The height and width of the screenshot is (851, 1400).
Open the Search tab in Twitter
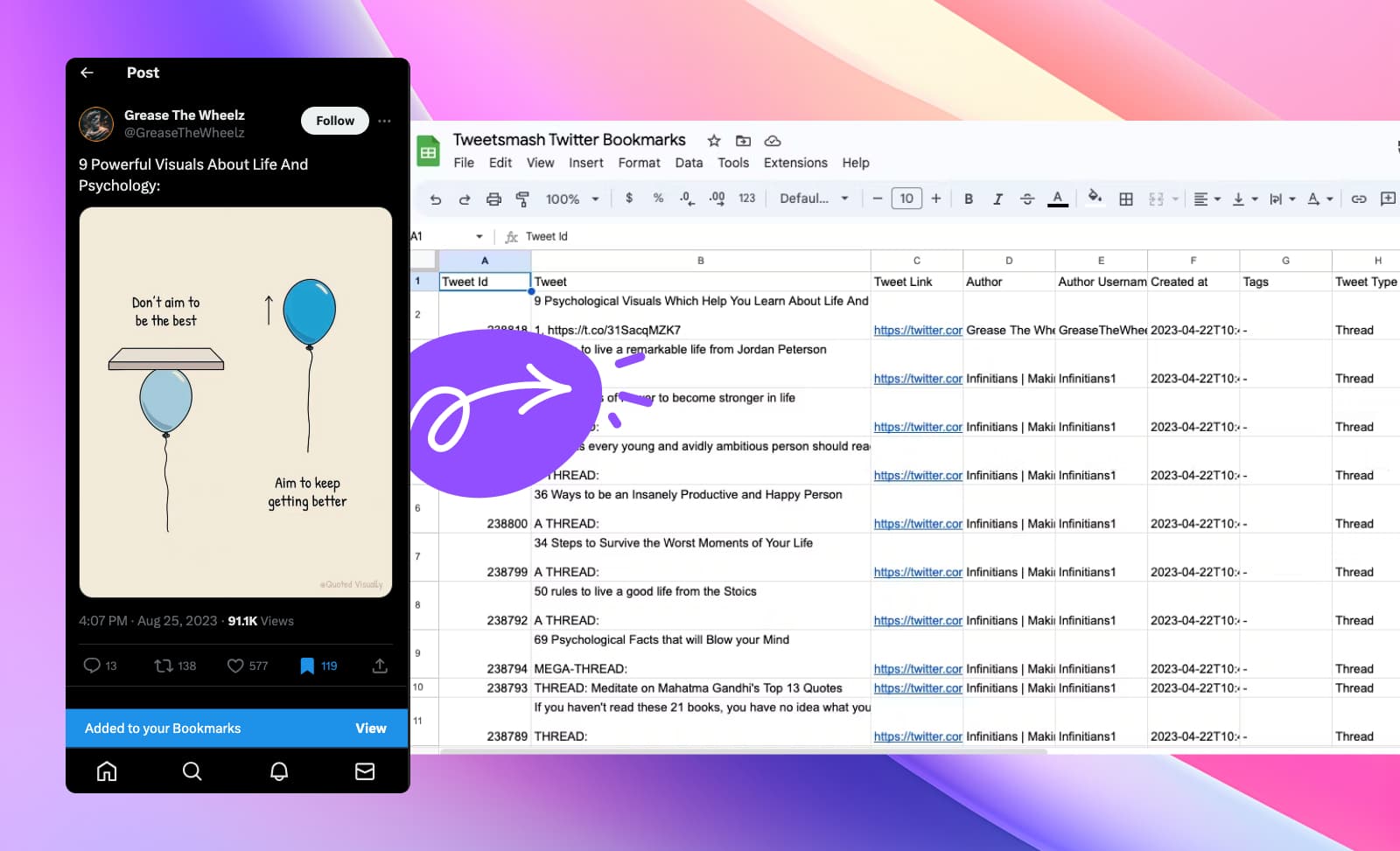click(192, 771)
